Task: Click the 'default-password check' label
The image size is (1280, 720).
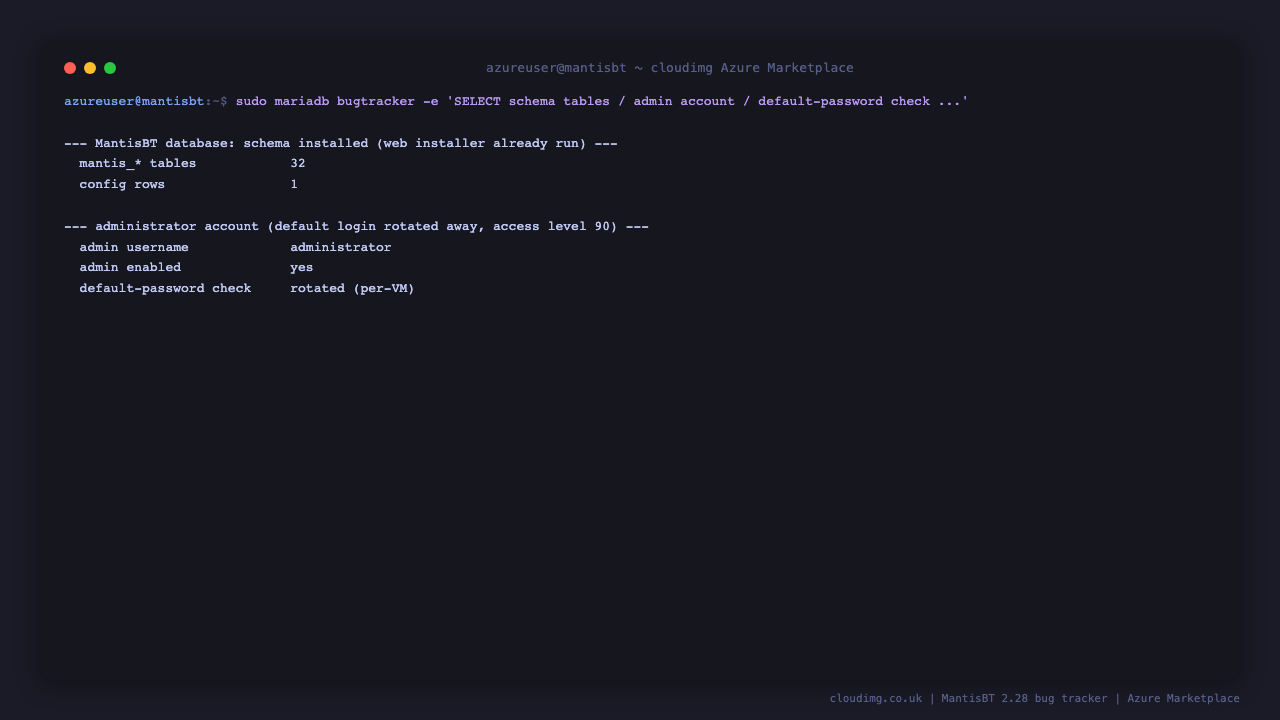Action: pos(165,288)
